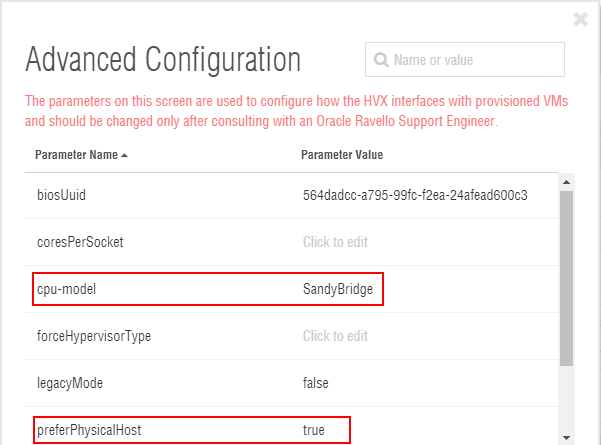This screenshot has width=601, height=445.
Task: Click the scrollbar up arrow
Action: tap(567, 182)
